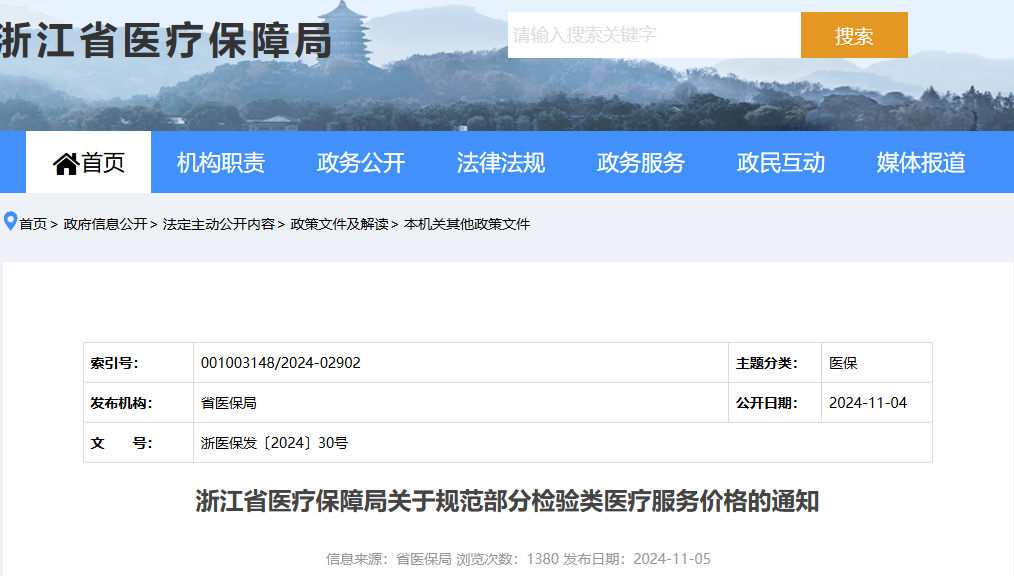Open the 政策文件及解读 breadcrumb link
1014x576 pixels.
(x=340, y=224)
